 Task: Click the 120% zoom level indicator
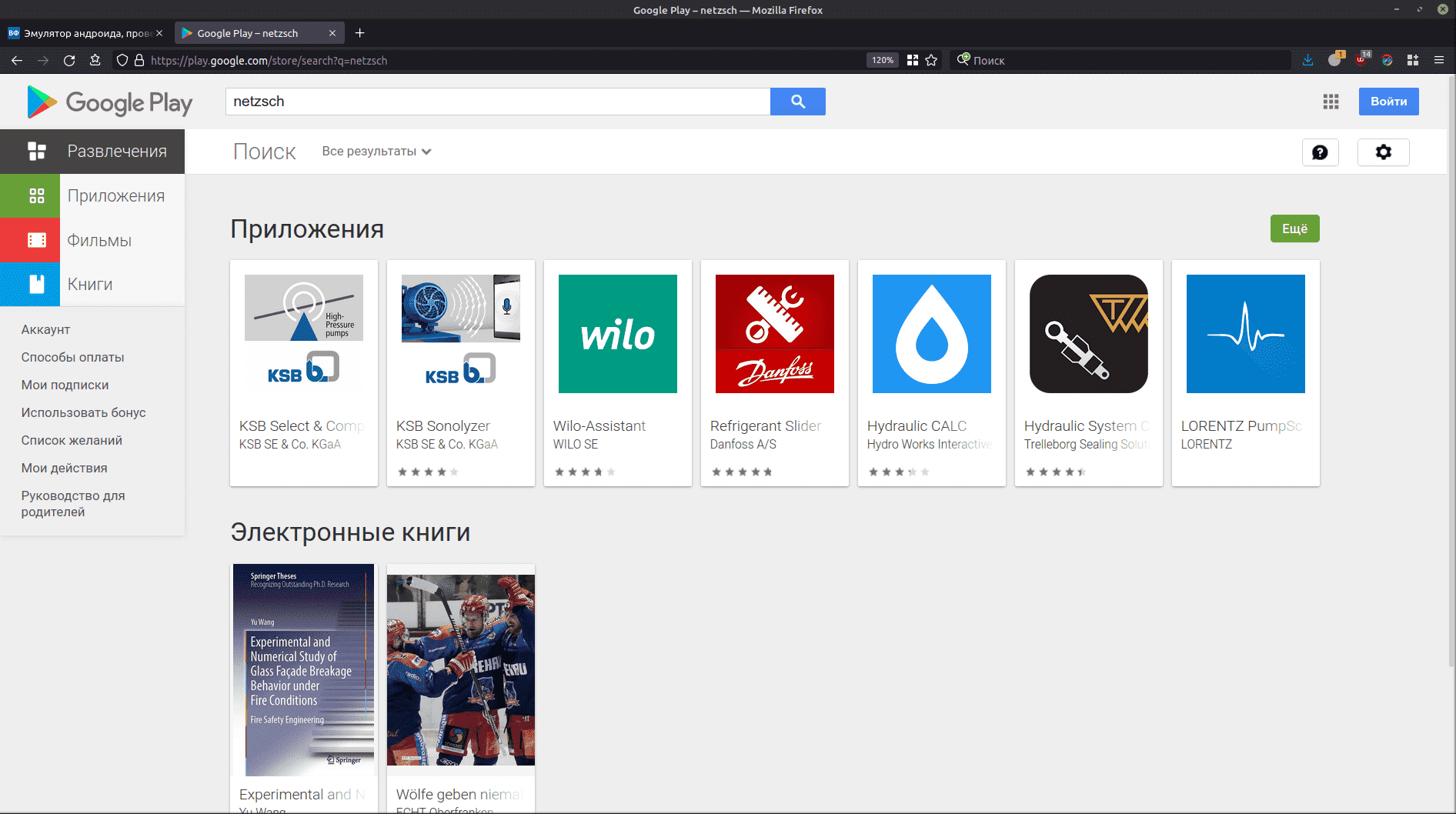pyautogui.click(x=882, y=60)
